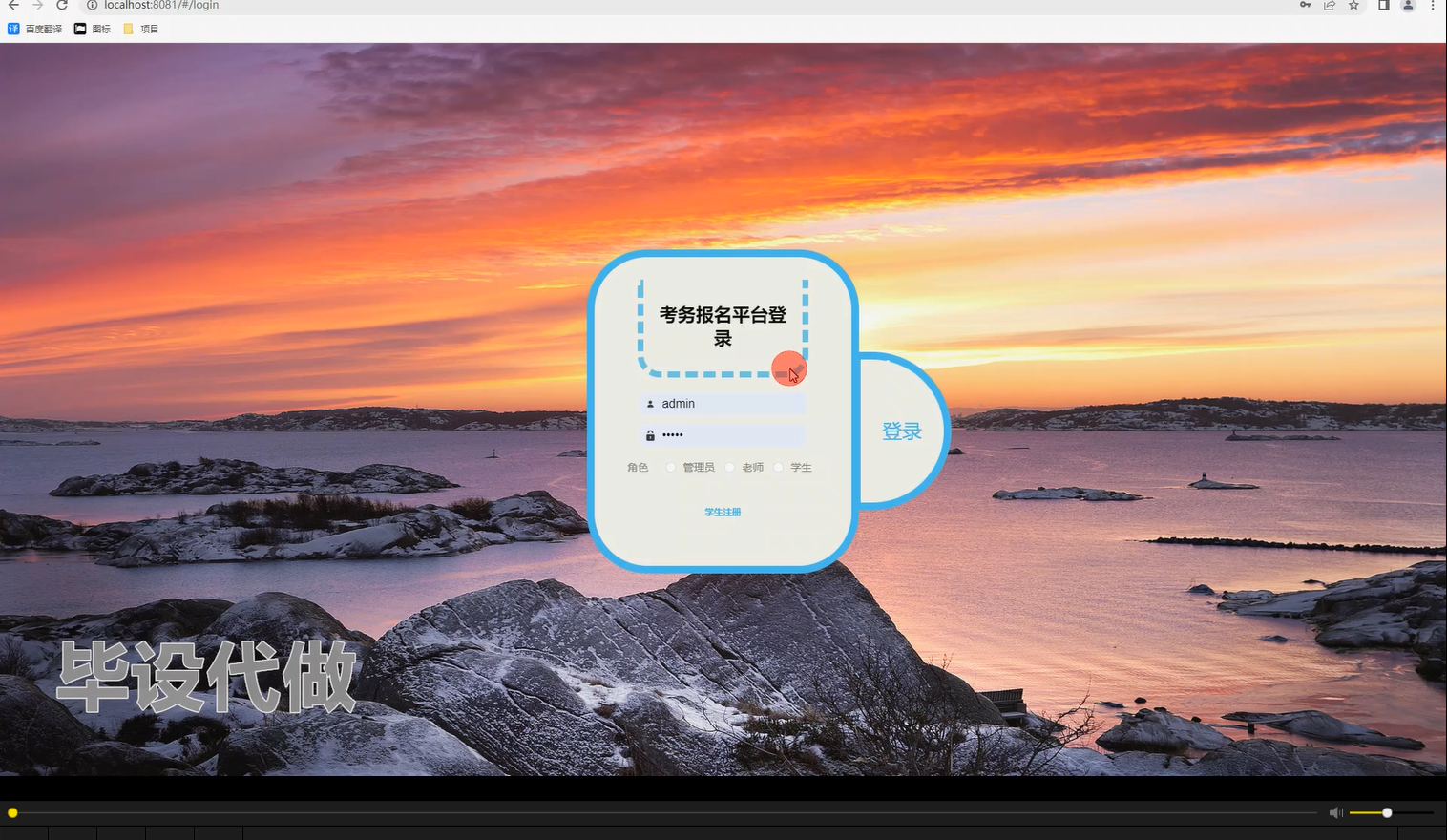Image resolution: width=1447 pixels, height=840 pixels.
Task: Open the browser profile avatar
Action: (1407, 6)
